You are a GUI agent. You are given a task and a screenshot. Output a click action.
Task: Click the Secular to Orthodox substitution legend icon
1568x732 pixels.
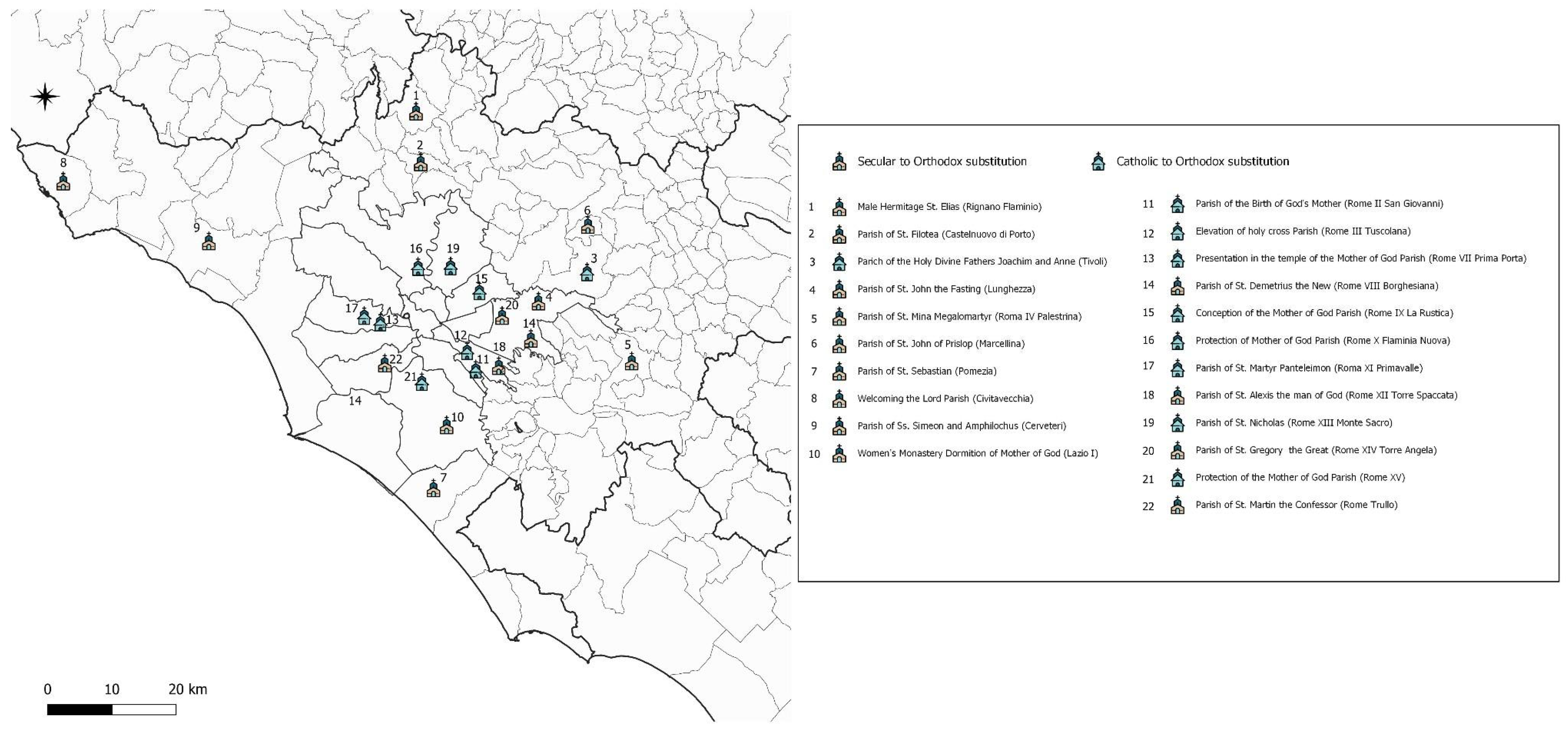pyautogui.click(x=839, y=162)
